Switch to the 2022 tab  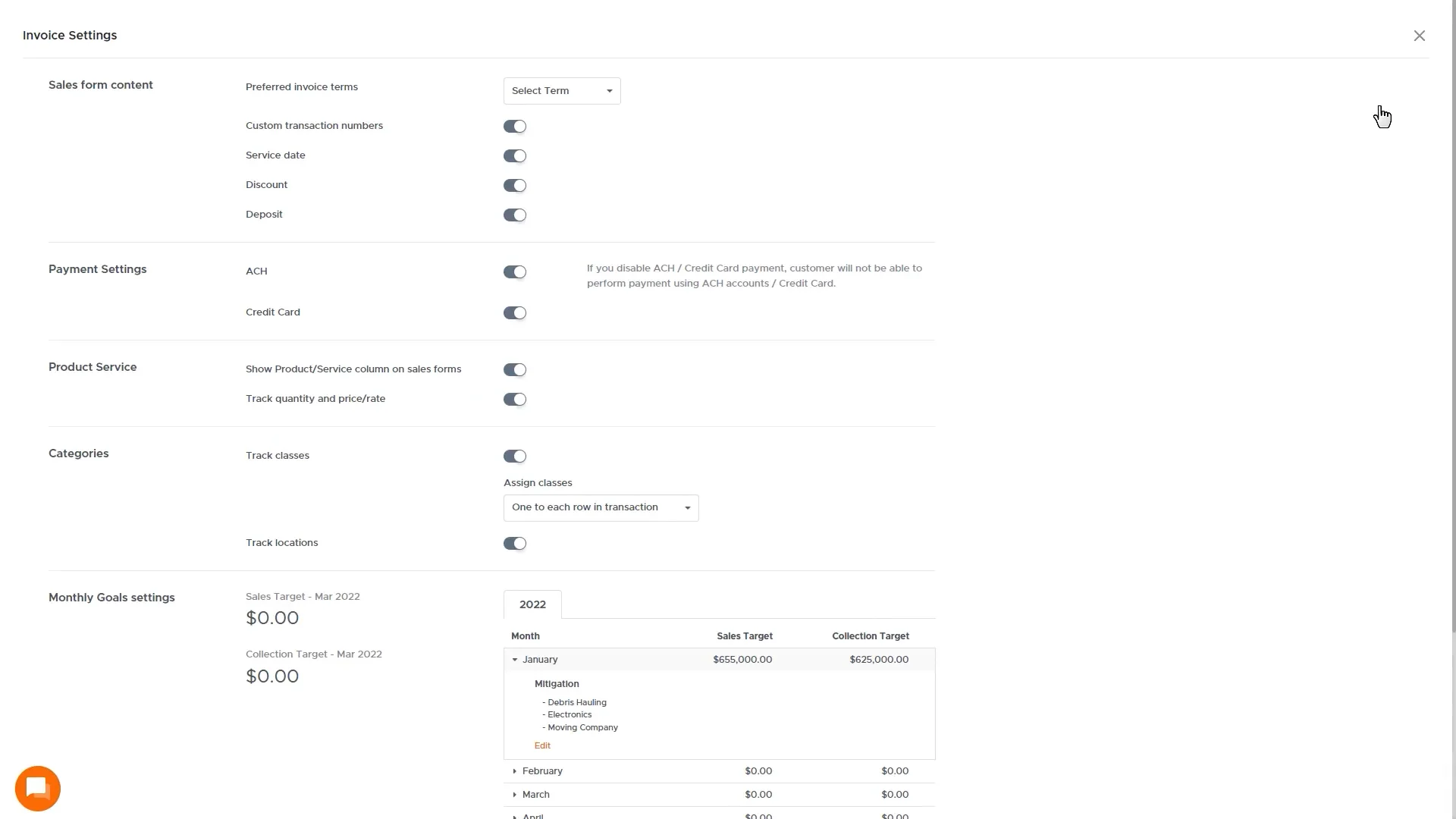(532, 604)
